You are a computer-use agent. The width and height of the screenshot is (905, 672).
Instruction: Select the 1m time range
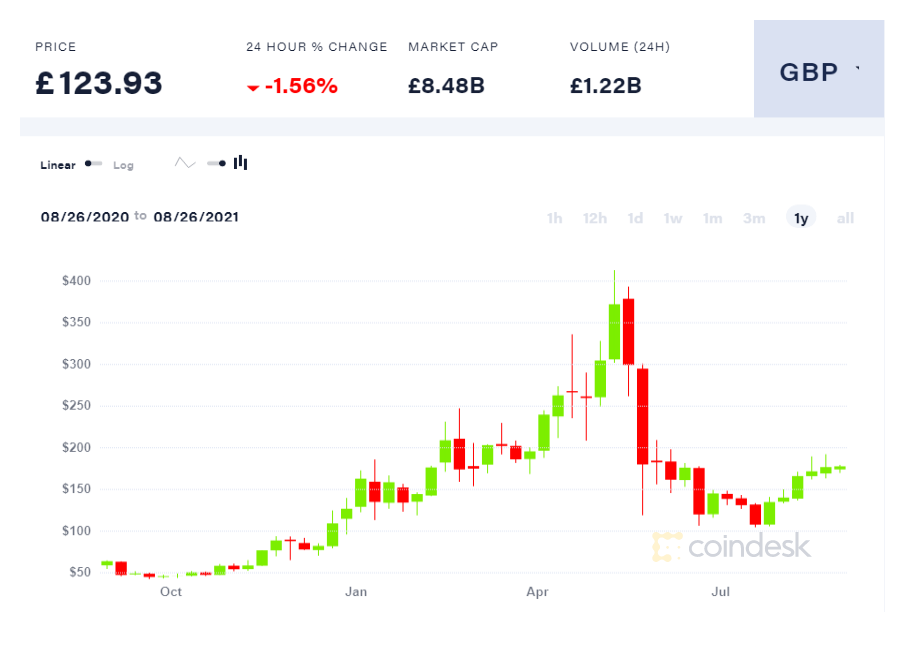[x=712, y=218]
